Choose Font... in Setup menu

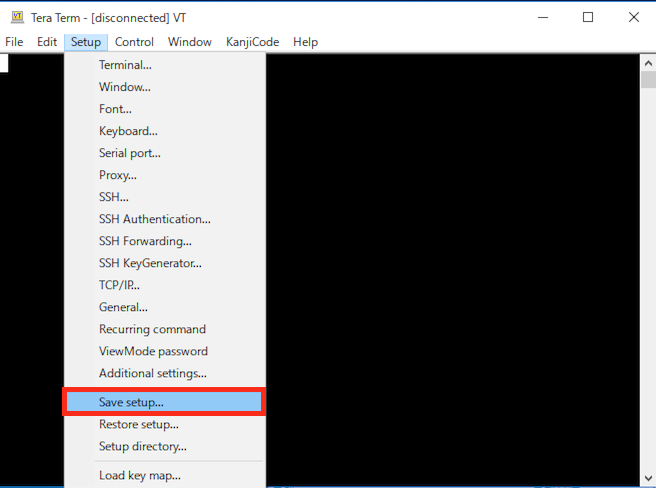coord(115,109)
